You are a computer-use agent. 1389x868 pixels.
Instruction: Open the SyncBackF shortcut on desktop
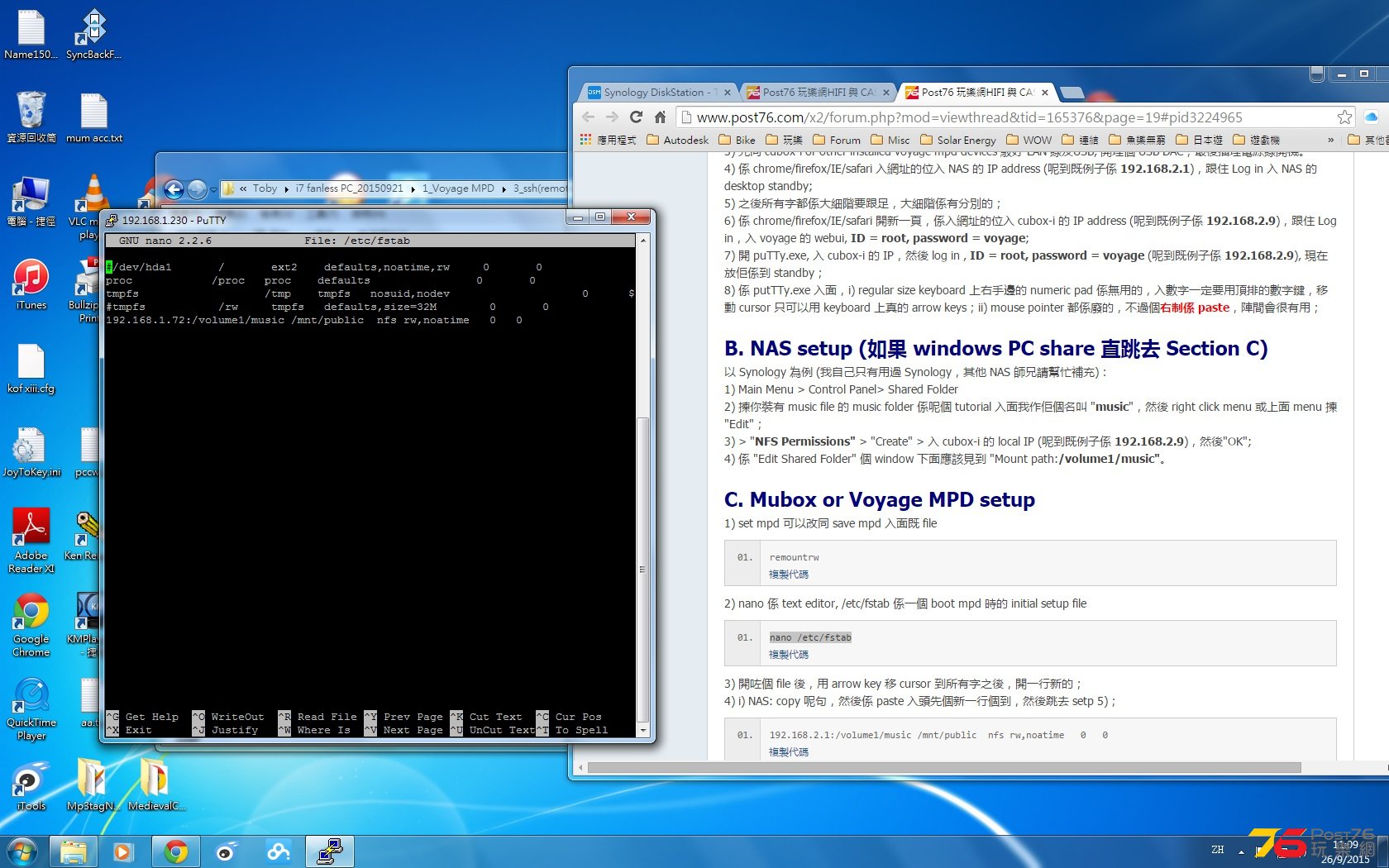point(93,35)
